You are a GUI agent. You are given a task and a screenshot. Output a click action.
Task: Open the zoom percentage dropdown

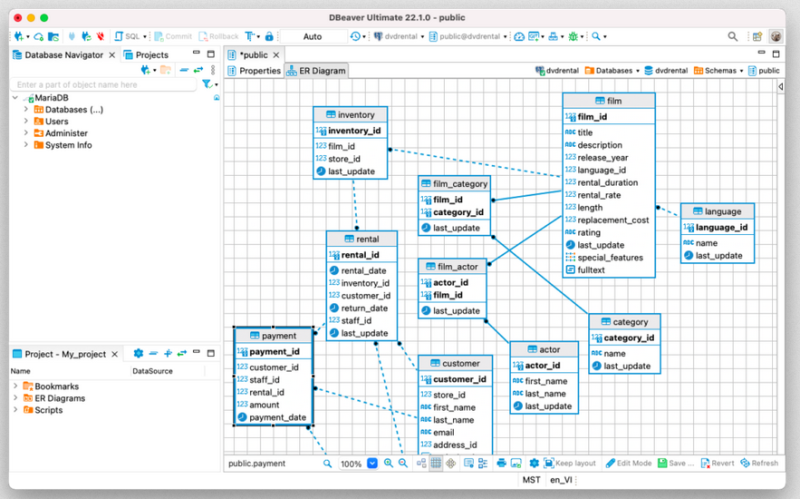(372, 464)
